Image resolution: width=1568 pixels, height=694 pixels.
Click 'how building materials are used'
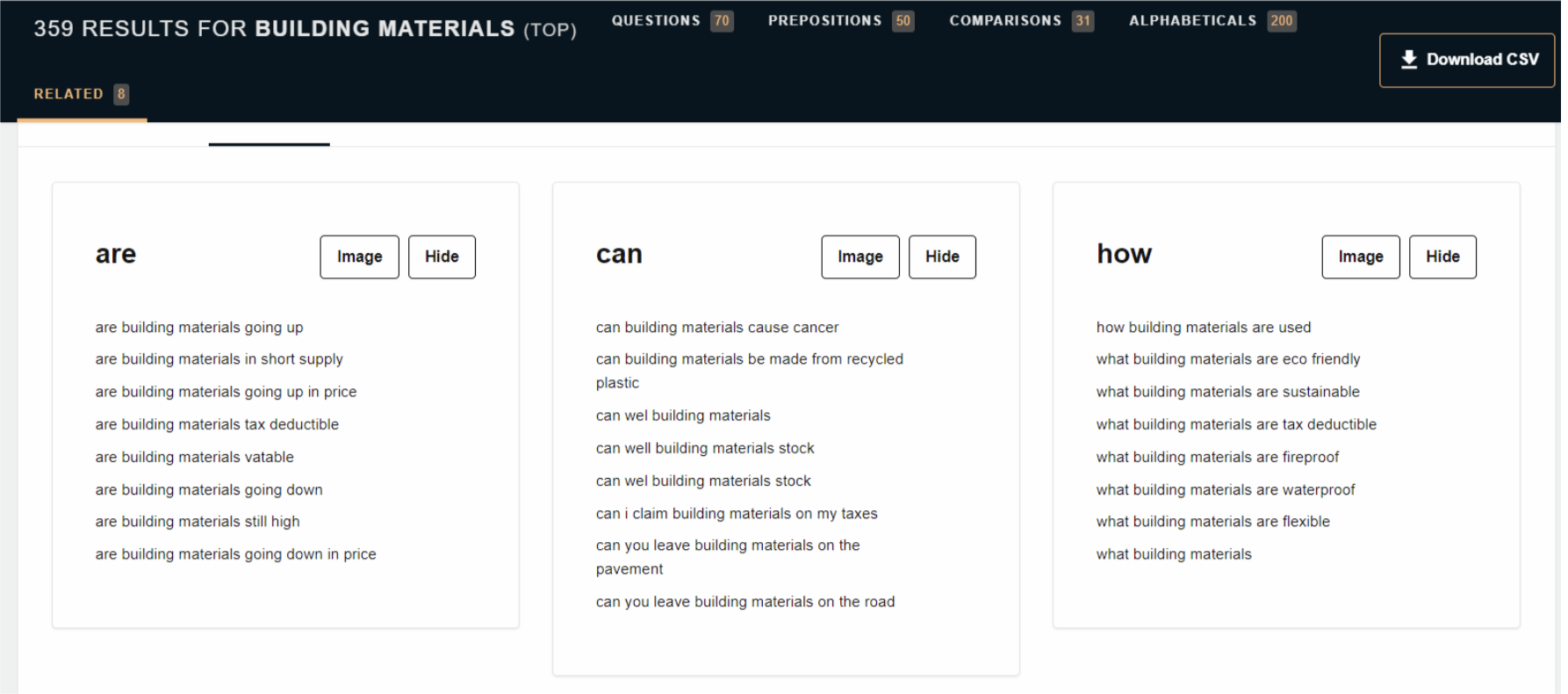point(1203,328)
